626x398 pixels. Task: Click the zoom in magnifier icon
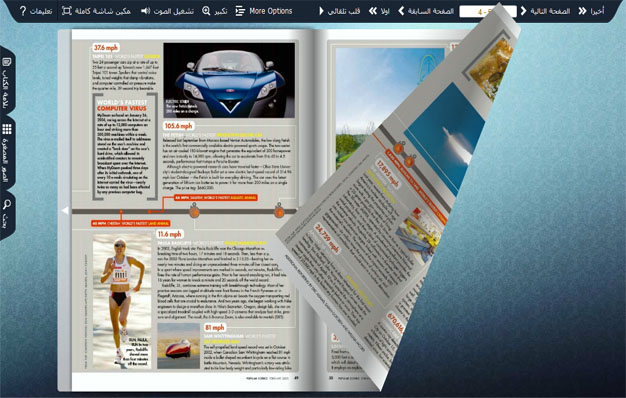click(x=206, y=11)
